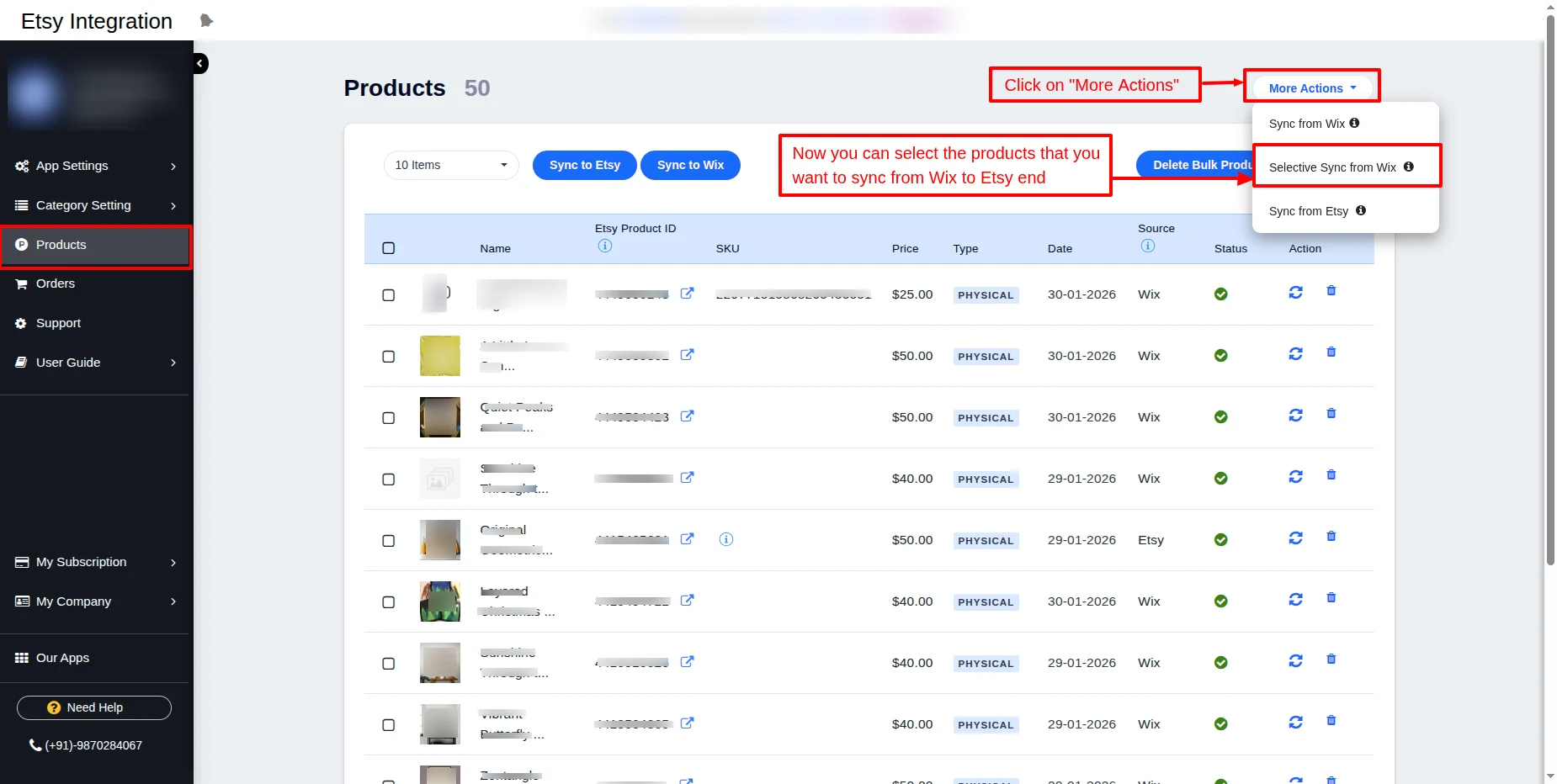Click info icon under Etsy Product ID header
This screenshot has width=1557, height=784.
[604, 246]
